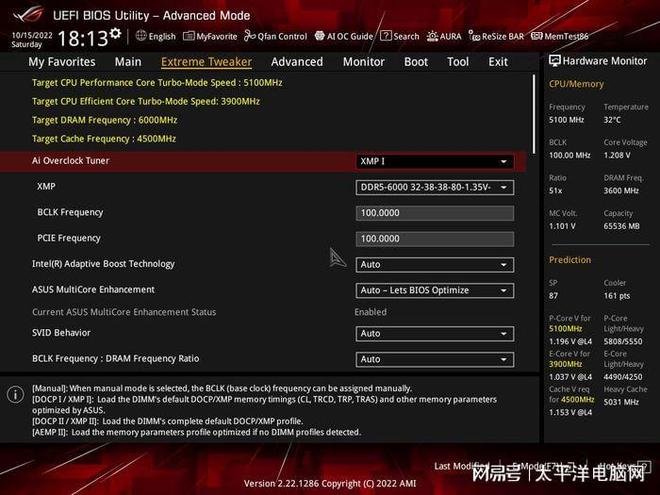Image resolution: width=660 pixels, height=495 pixels.
Task: Expand the SVID Behavior dropdown
Action: coord(435,333)
